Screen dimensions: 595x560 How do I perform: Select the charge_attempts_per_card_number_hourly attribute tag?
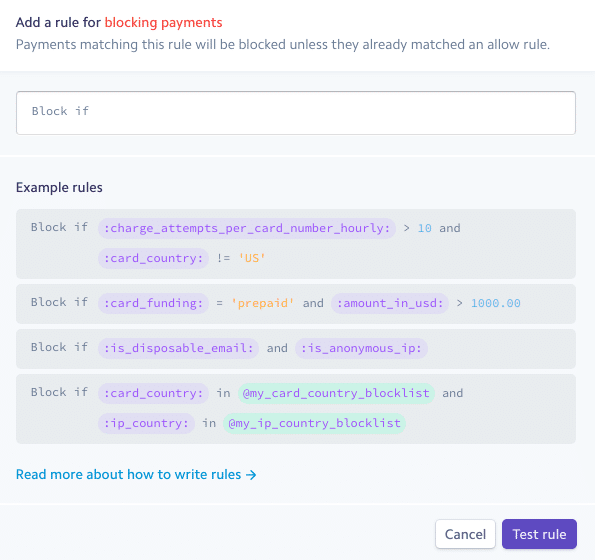click(x=247, y=228)
